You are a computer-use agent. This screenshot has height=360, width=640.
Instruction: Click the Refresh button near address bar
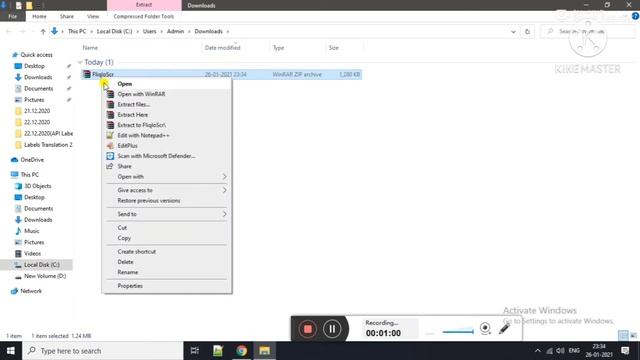(x=527, y=31)
